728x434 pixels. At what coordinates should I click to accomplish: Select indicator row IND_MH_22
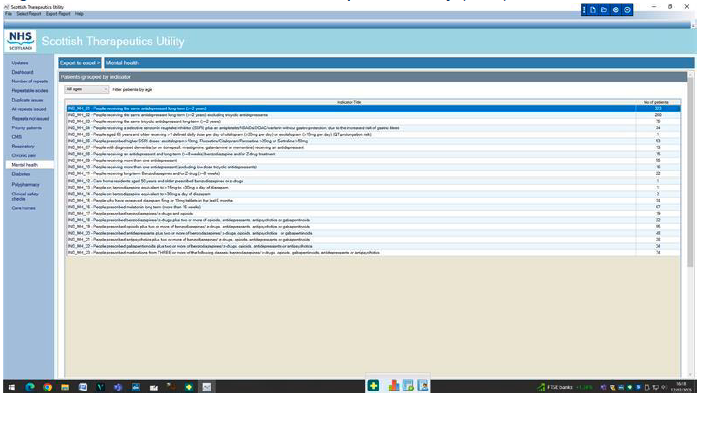(x=373, y=246)
